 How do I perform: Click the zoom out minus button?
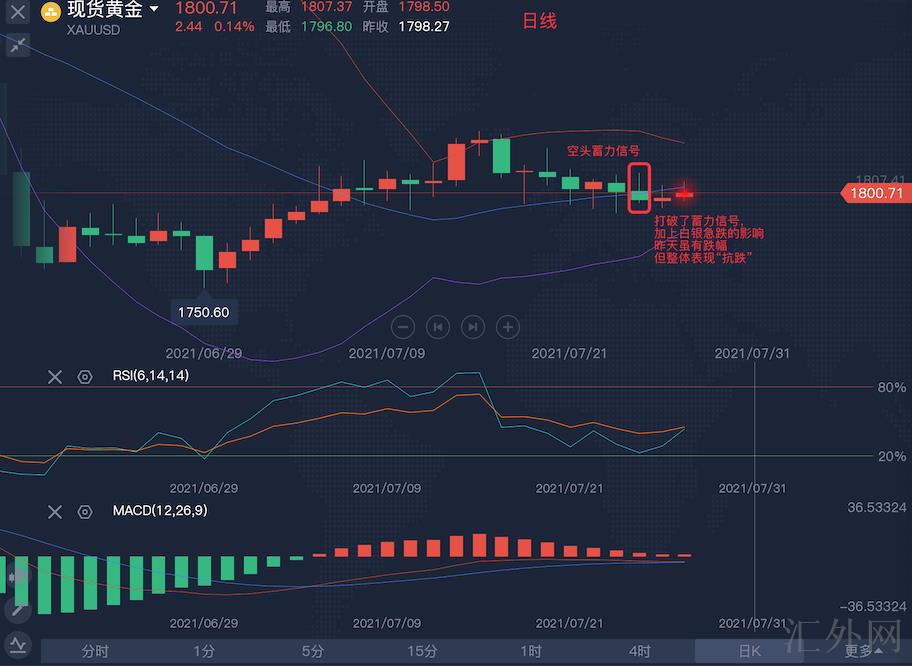403,326
